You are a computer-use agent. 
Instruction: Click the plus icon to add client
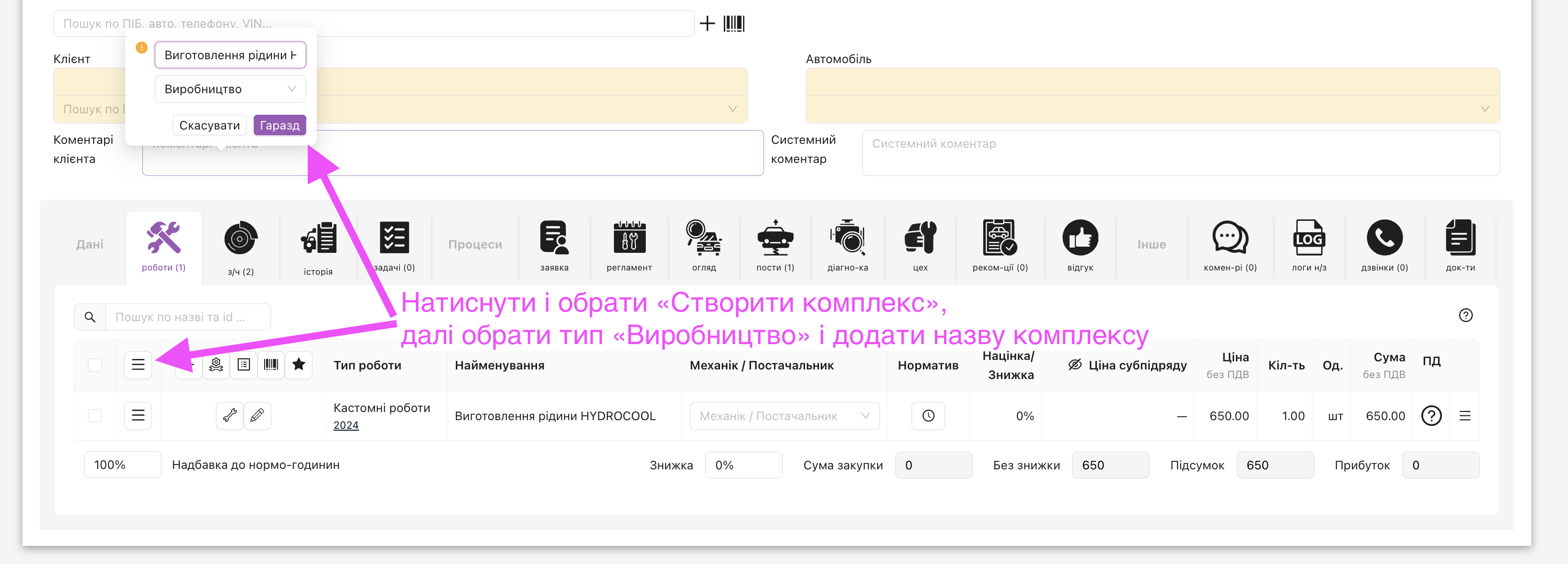707,24
